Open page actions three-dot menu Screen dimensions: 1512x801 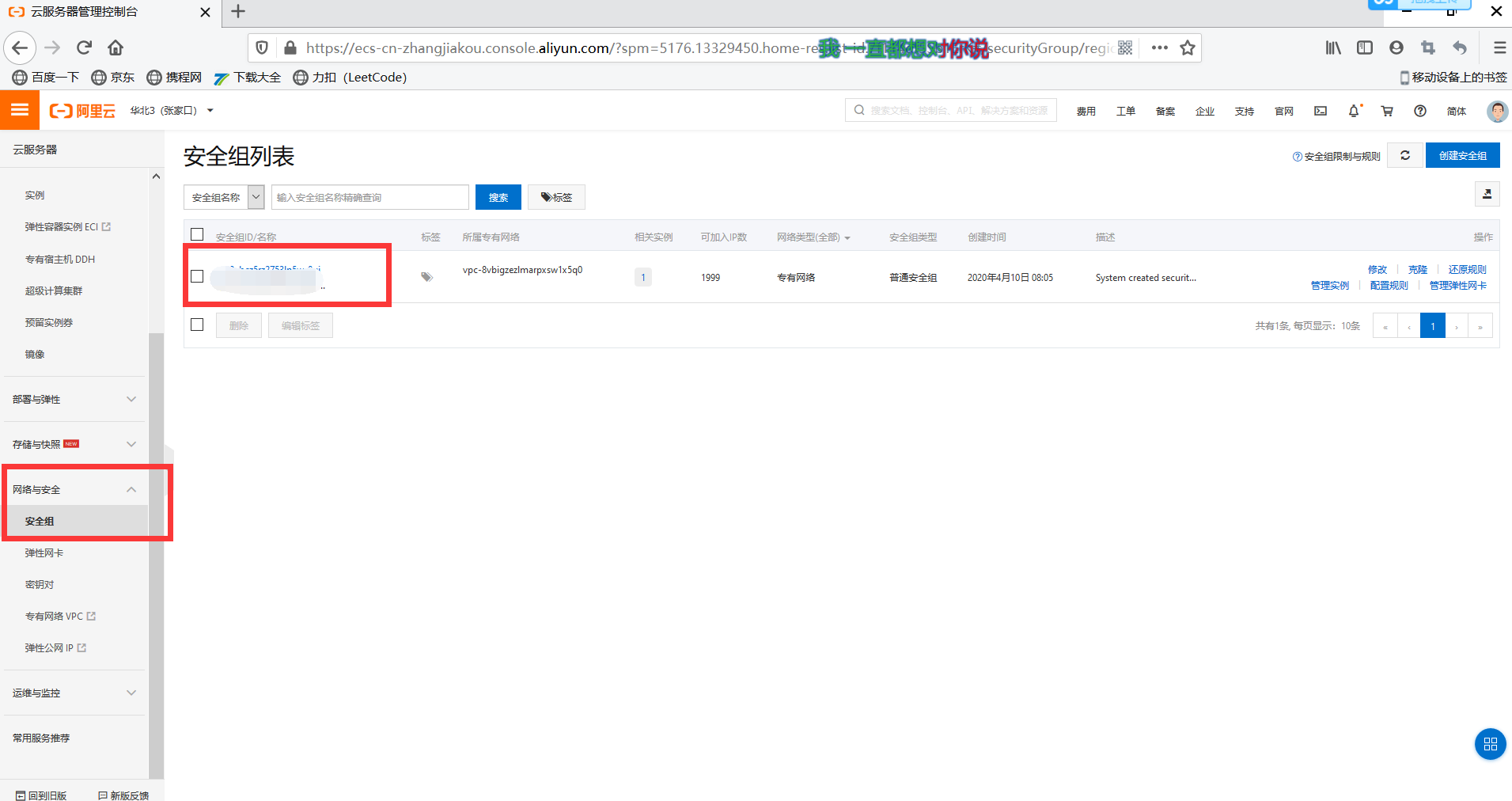(1159, 47)
